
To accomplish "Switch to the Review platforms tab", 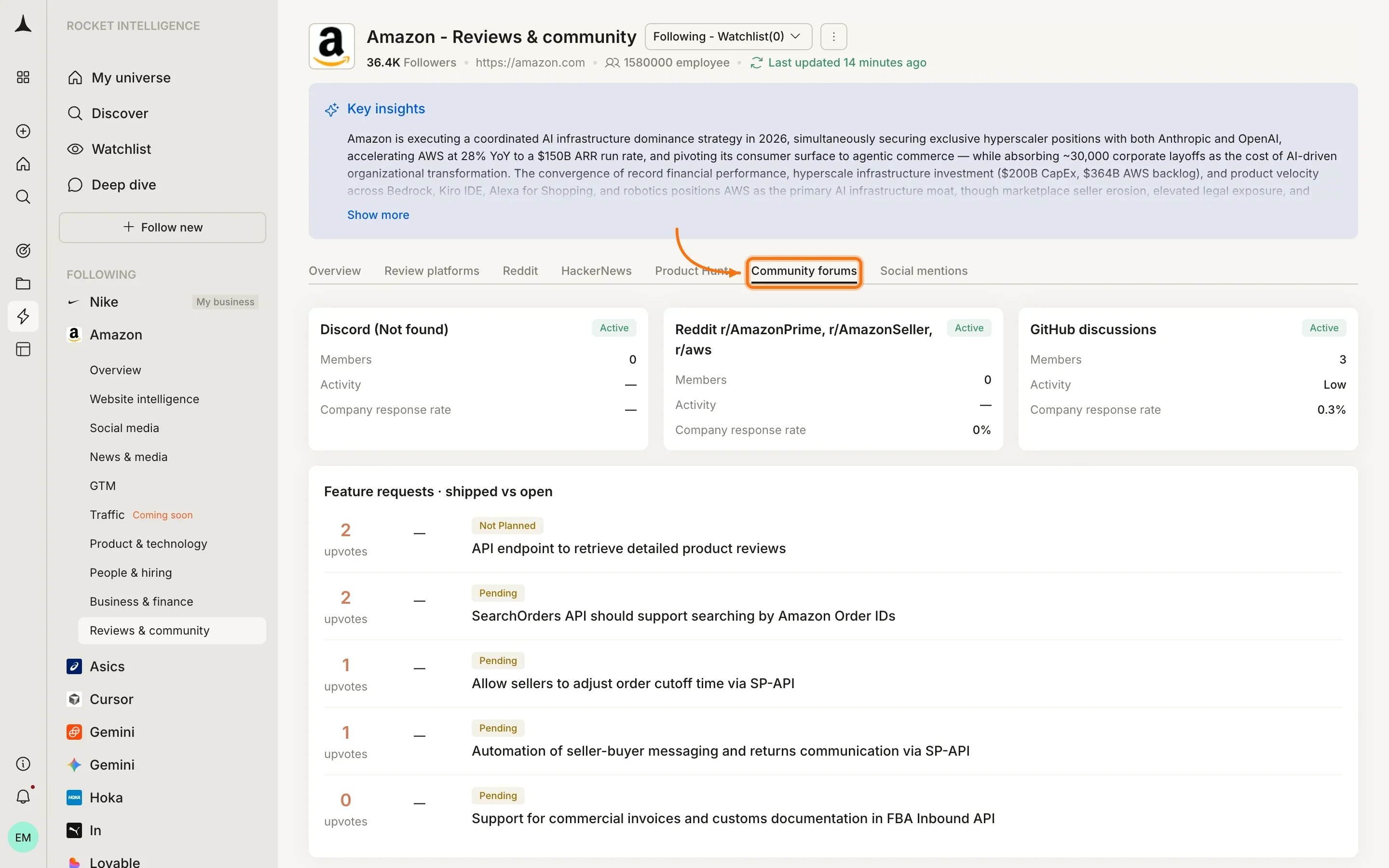I will [432, 271].
